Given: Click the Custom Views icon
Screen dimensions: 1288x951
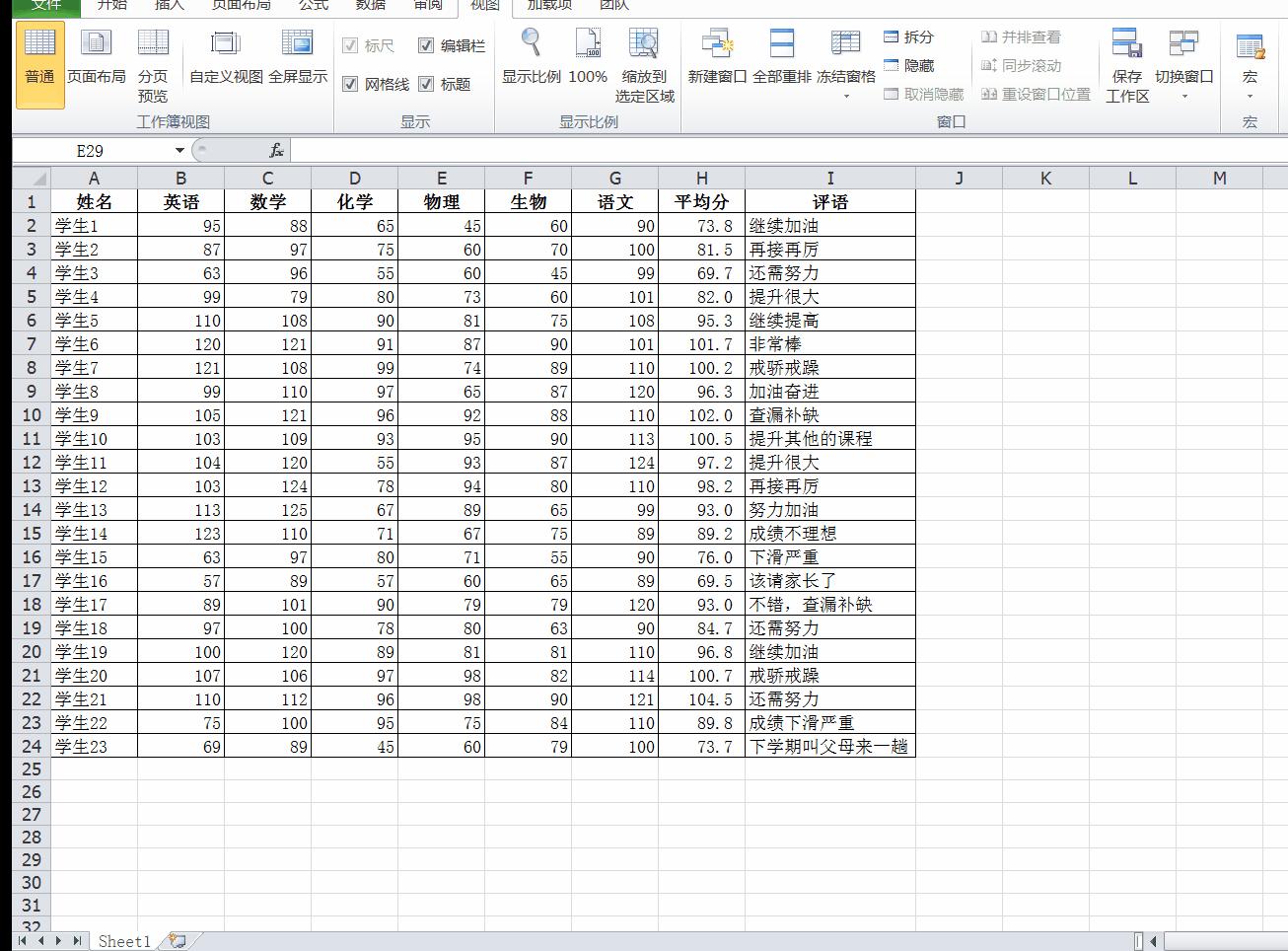Looking at the screenshot, I should coord(226,44).
